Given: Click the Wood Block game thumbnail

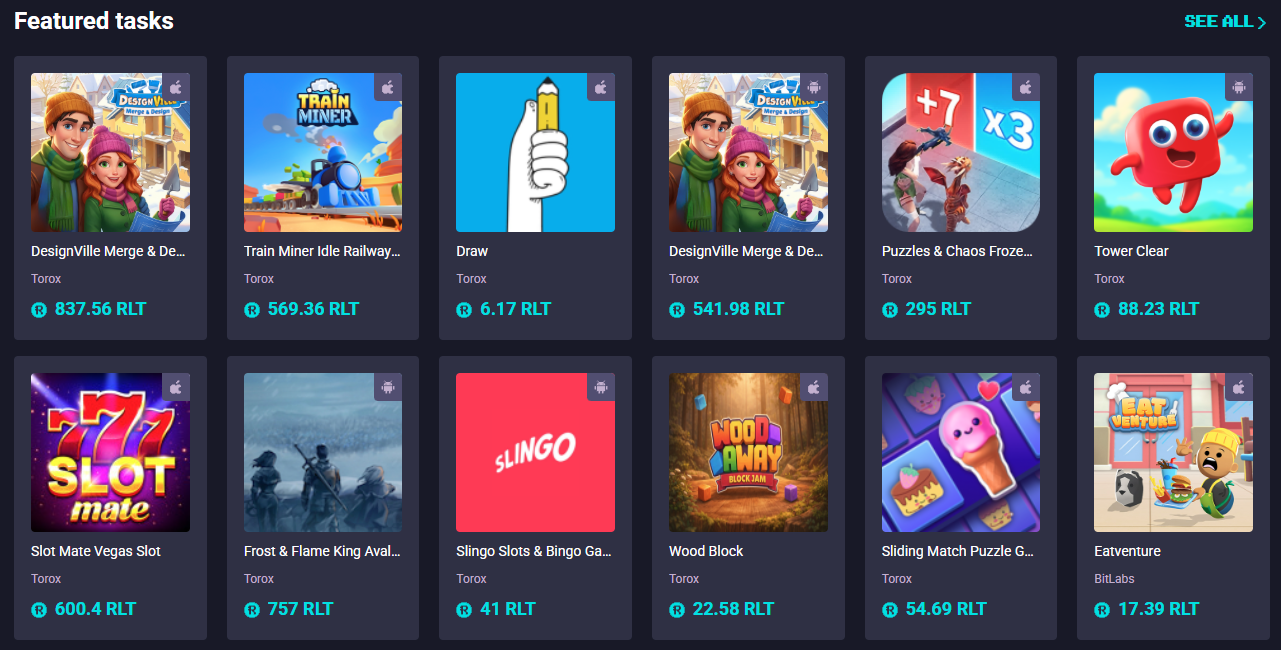Looking at the screenshot, I should click(748, 453).
